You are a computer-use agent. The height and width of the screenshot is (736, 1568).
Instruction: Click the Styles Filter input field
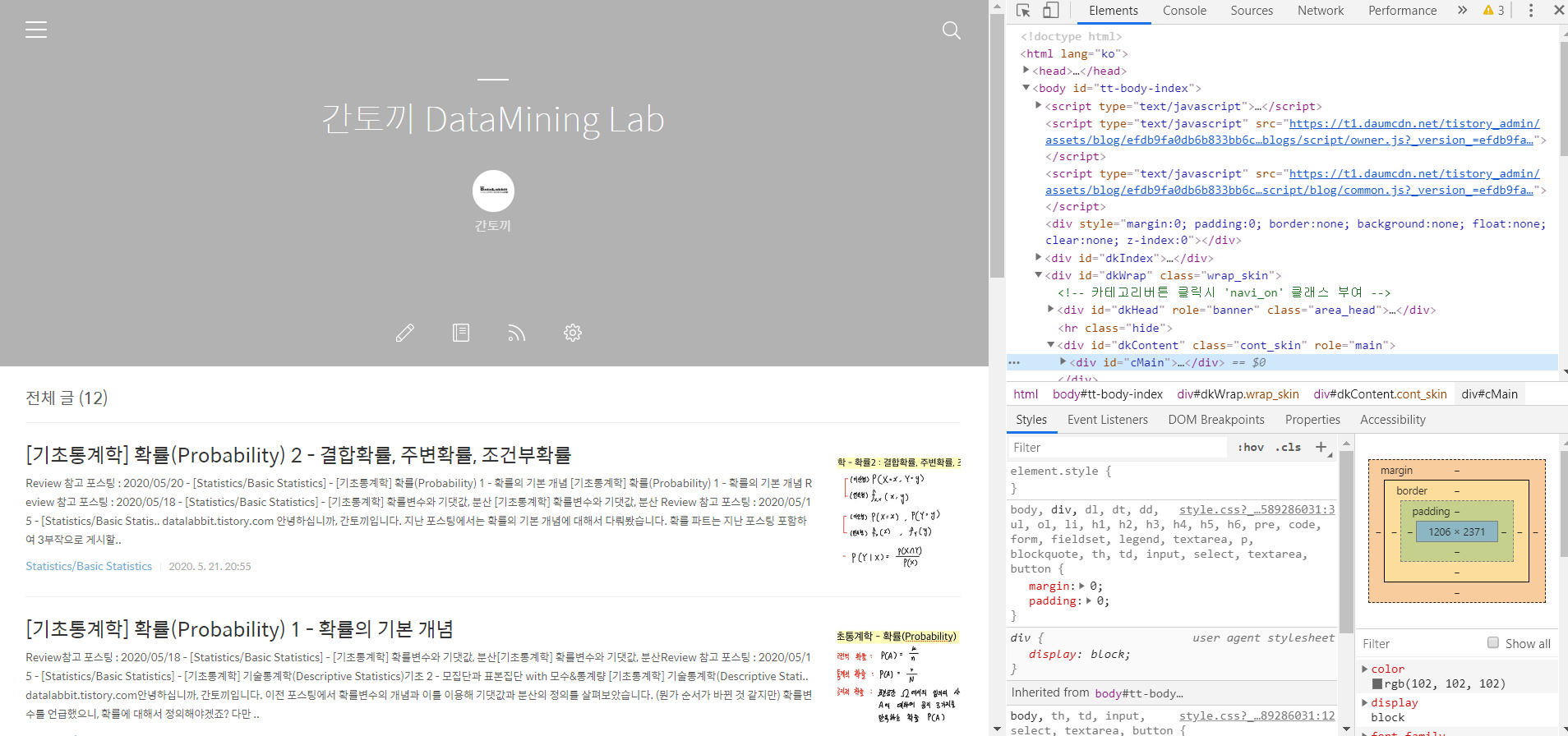(1117, 448)
